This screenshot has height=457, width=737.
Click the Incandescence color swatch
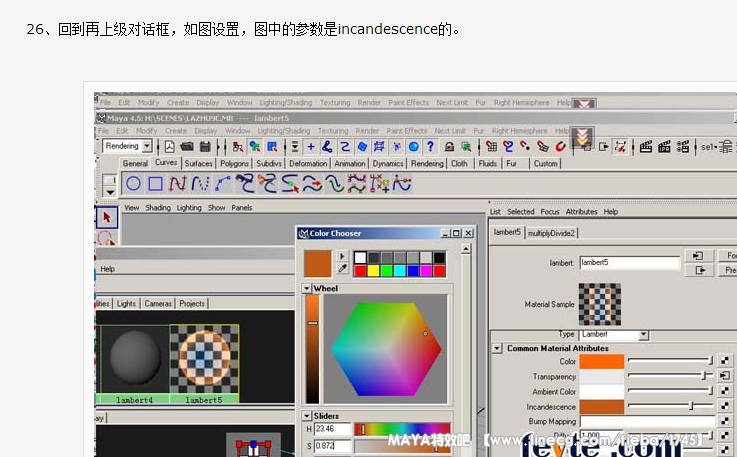pyautogui.click(x=602, y=406)
